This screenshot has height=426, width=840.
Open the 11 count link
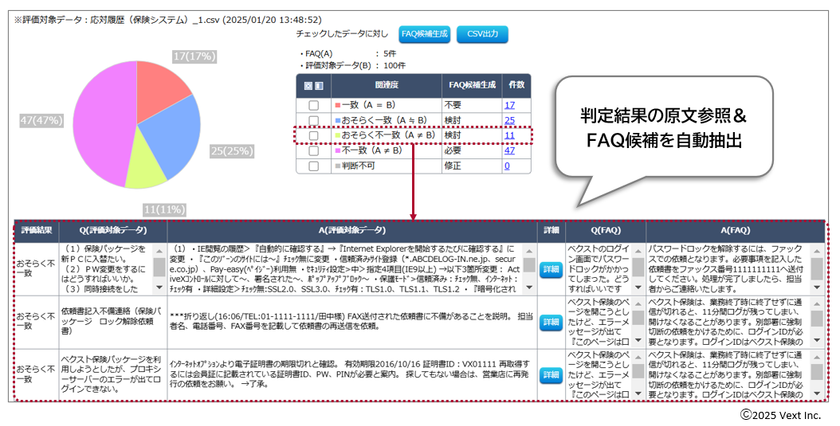click(509, 136)
